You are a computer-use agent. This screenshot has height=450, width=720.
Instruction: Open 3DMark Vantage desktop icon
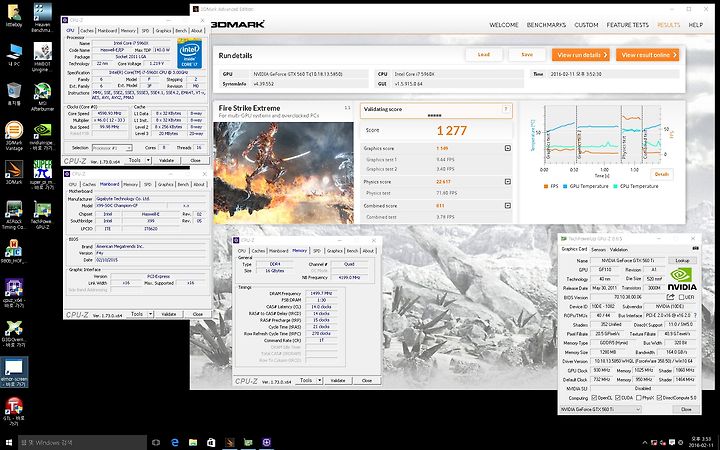14,136
